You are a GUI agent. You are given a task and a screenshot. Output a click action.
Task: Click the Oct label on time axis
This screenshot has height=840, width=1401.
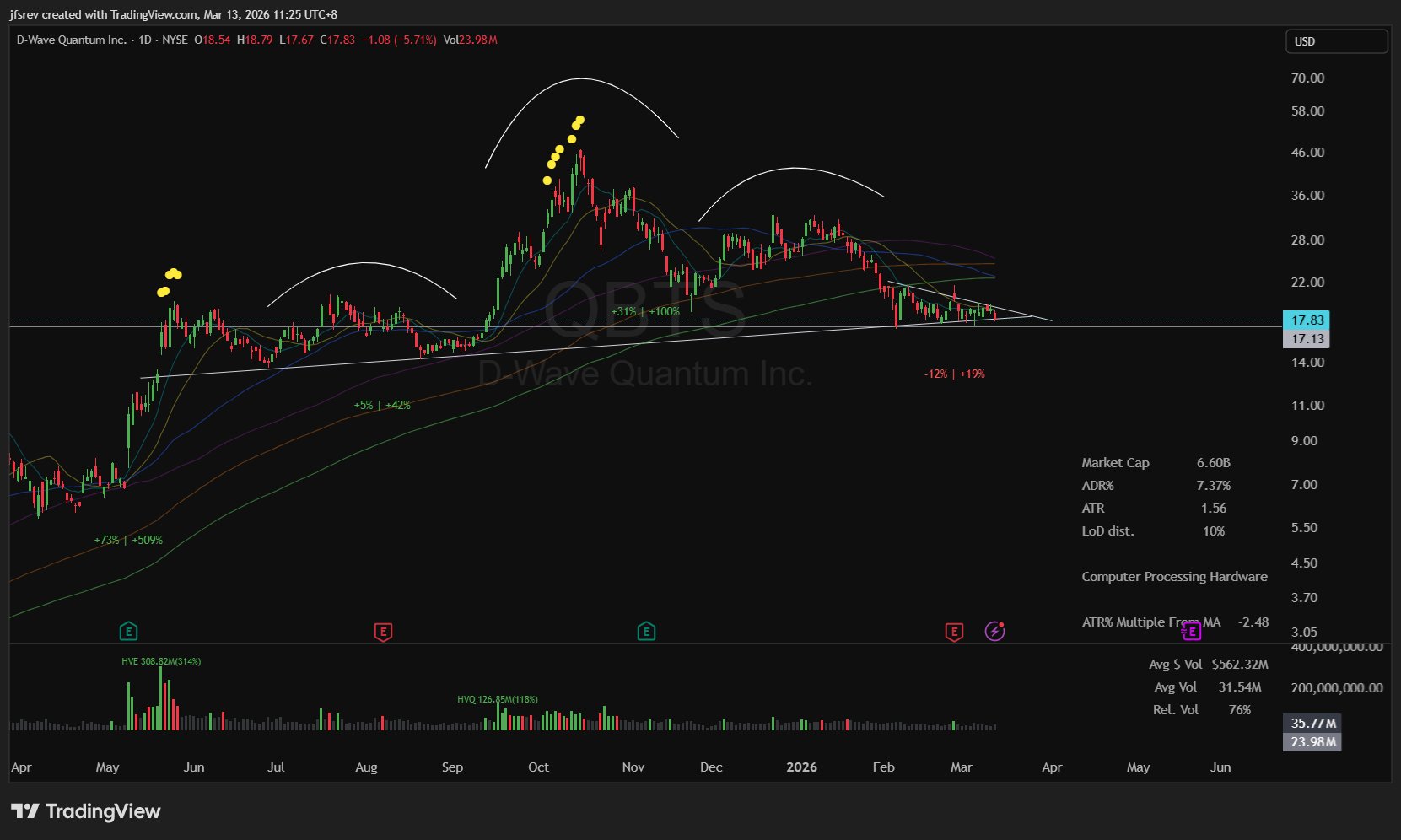coord(538,767)
